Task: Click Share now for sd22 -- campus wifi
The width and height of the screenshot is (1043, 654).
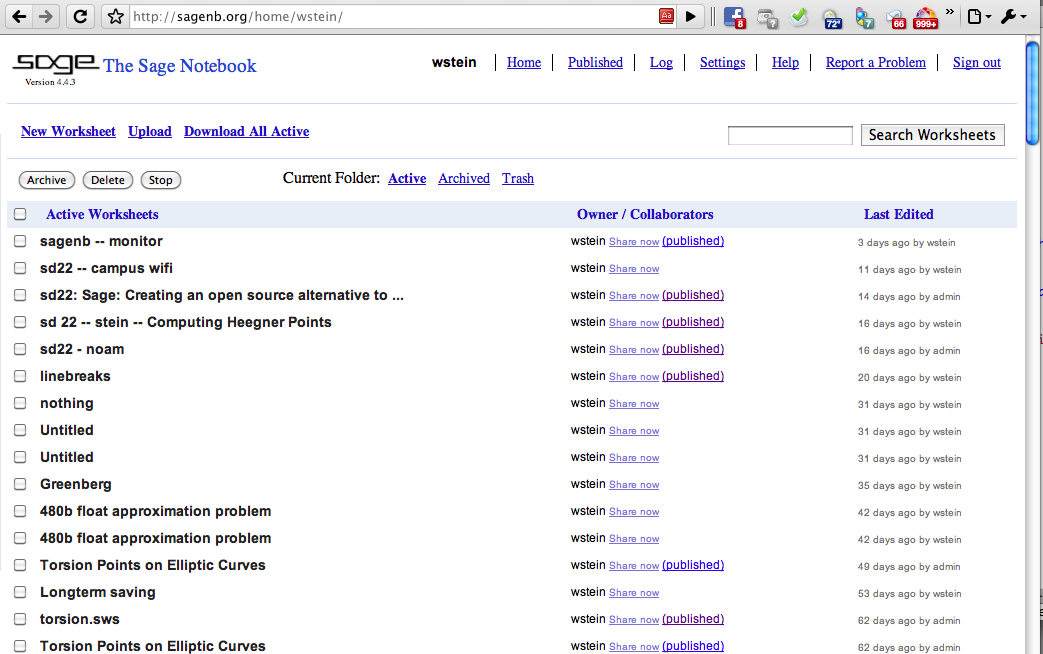Action: tap(634, 269)
